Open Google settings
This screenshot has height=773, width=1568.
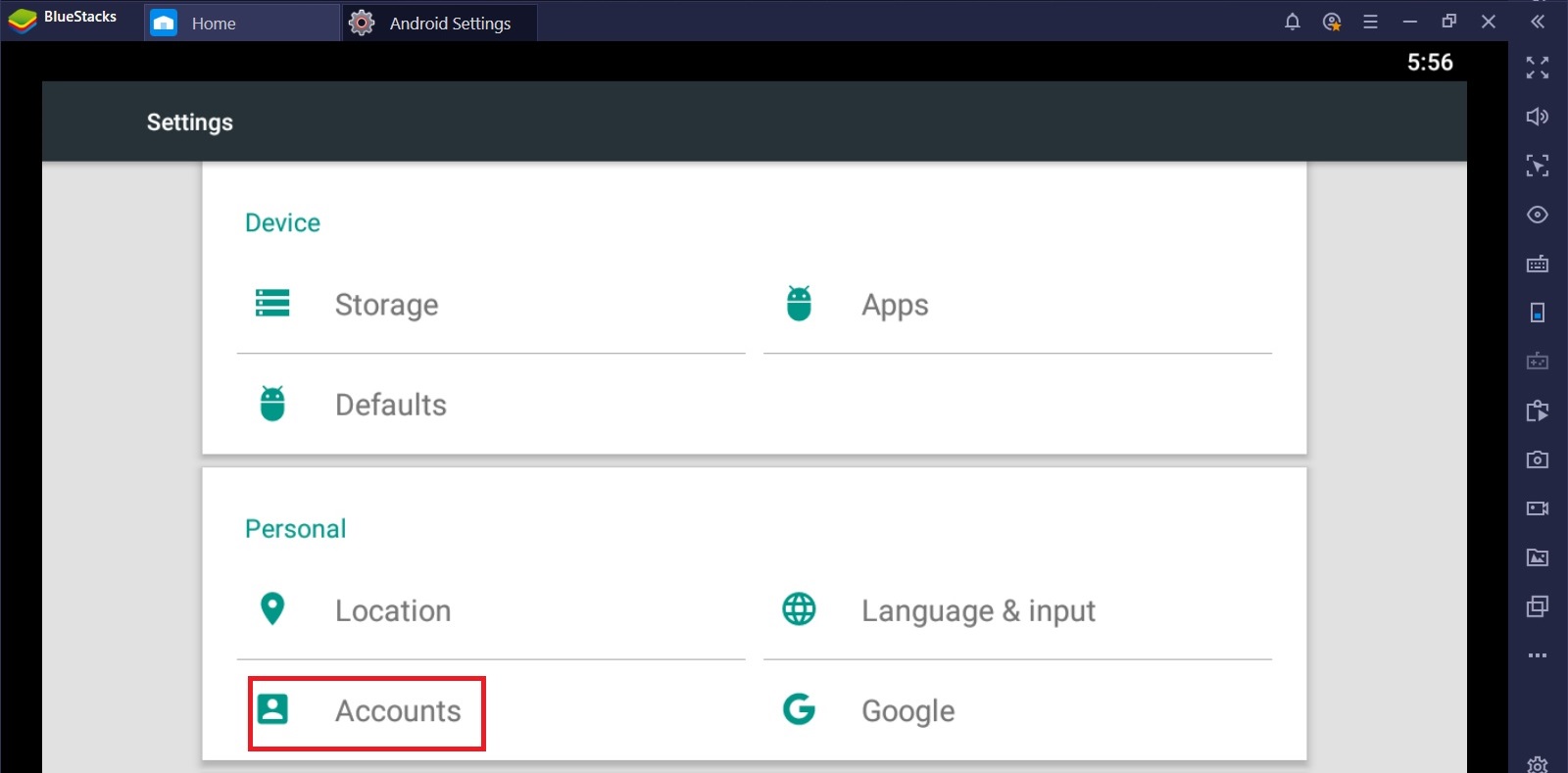1017,710
